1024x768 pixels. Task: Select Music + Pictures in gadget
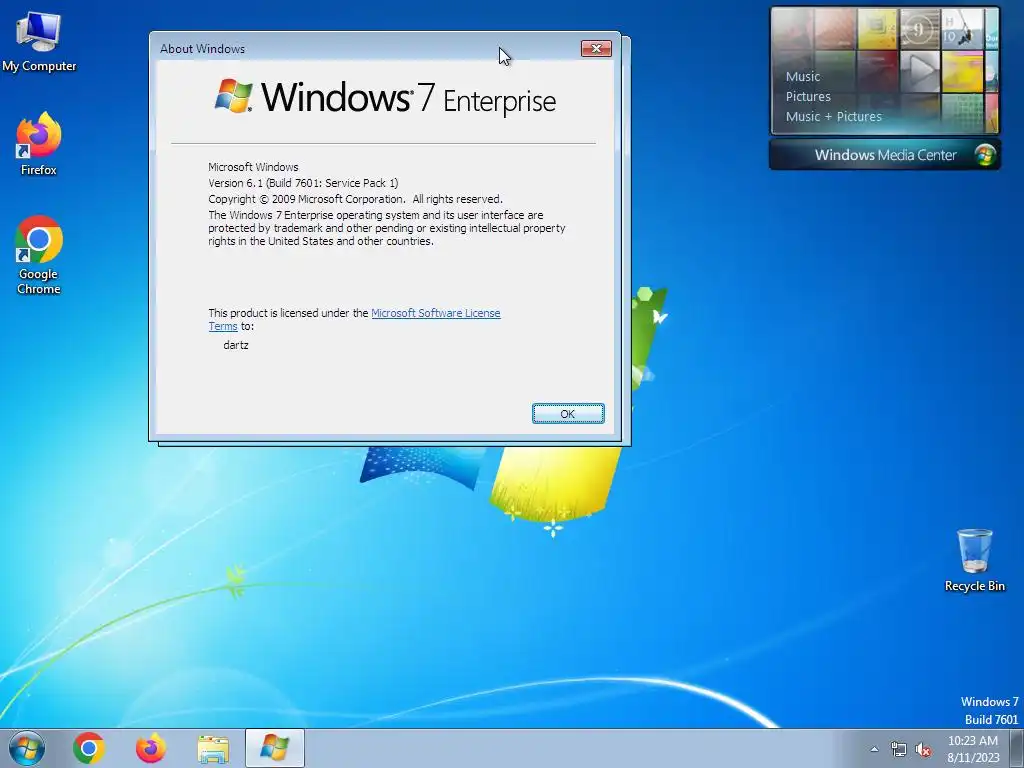click(x=833, y=117)
